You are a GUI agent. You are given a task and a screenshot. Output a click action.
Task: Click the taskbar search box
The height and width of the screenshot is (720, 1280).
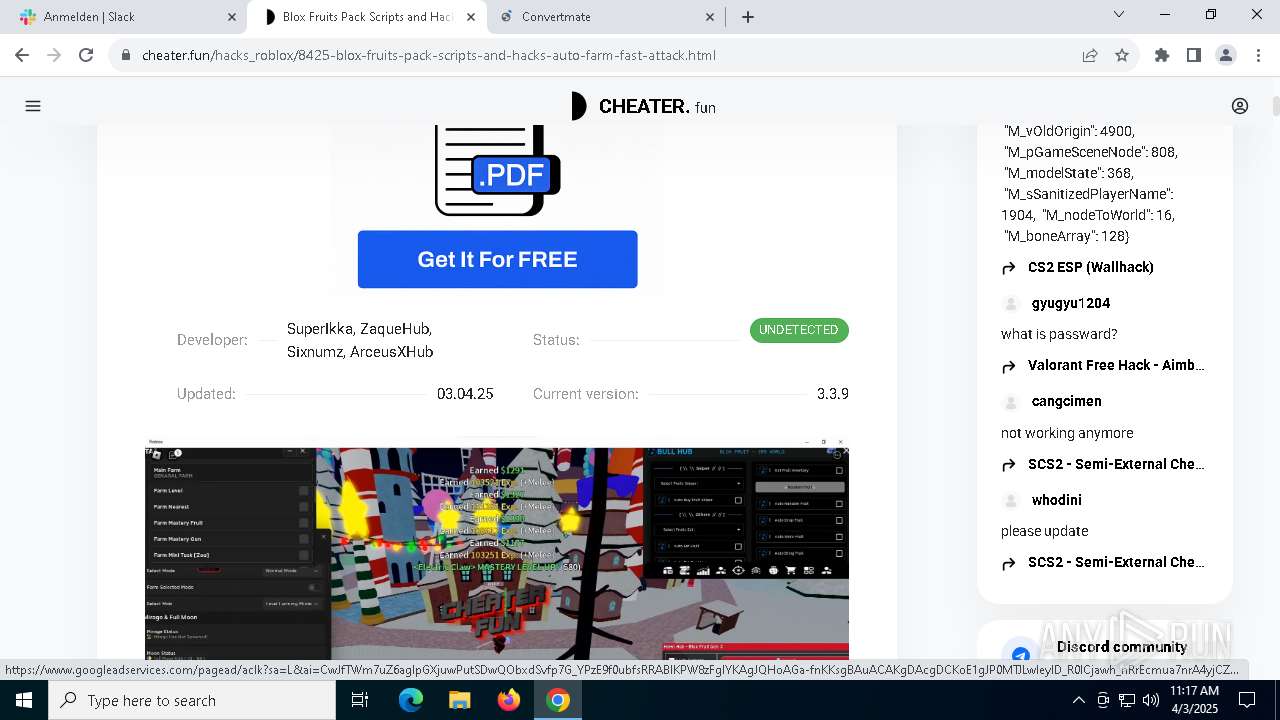[192, 700]
